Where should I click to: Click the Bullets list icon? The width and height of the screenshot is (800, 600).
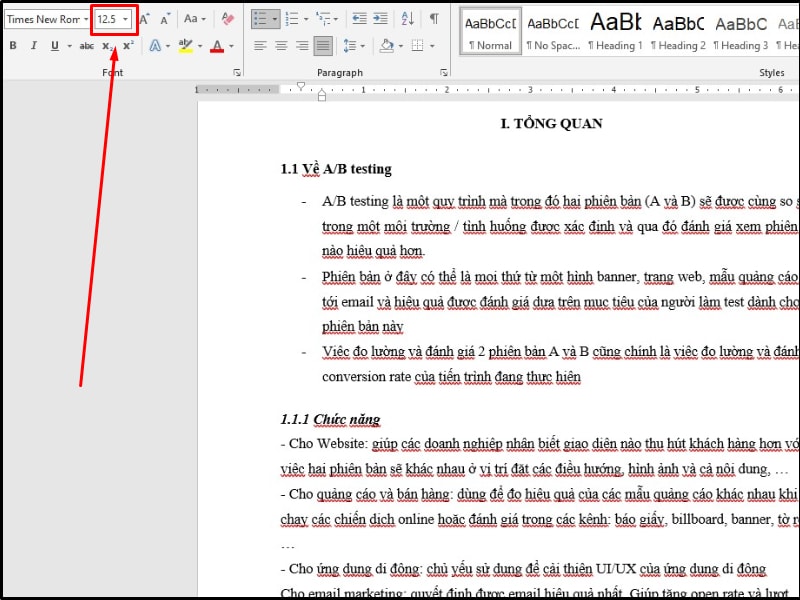(x=261, y=19)
